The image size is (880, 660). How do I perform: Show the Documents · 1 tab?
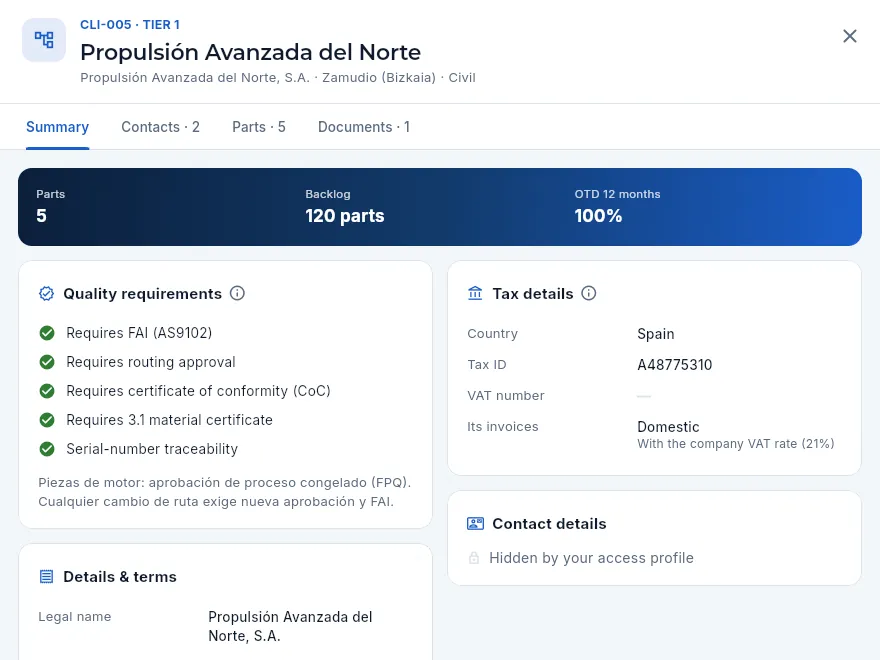click(x=364, y=127)
